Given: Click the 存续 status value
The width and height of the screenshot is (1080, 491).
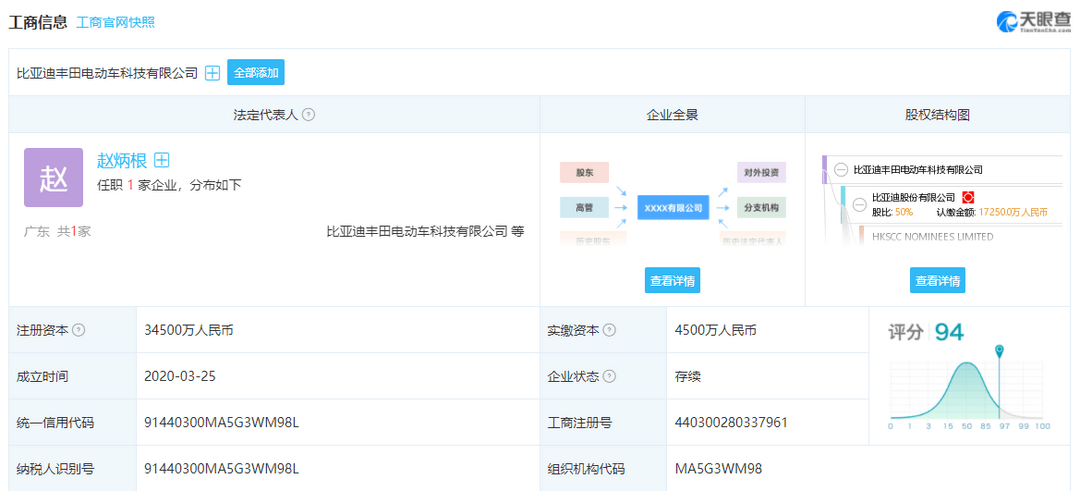Looking at the screenshot, I should coord(688,377).
